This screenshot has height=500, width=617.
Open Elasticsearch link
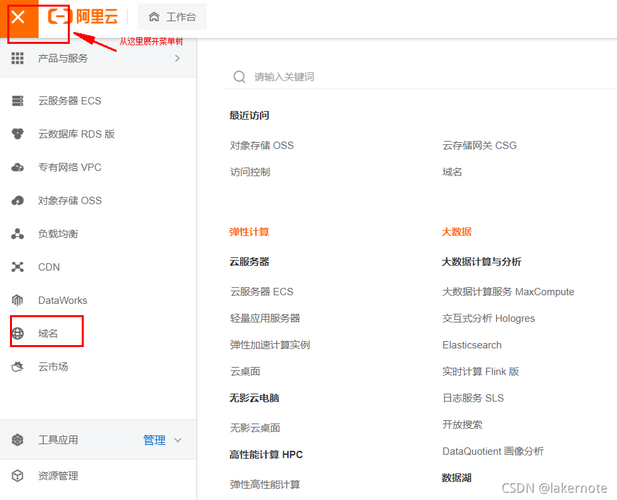point(472,345)
